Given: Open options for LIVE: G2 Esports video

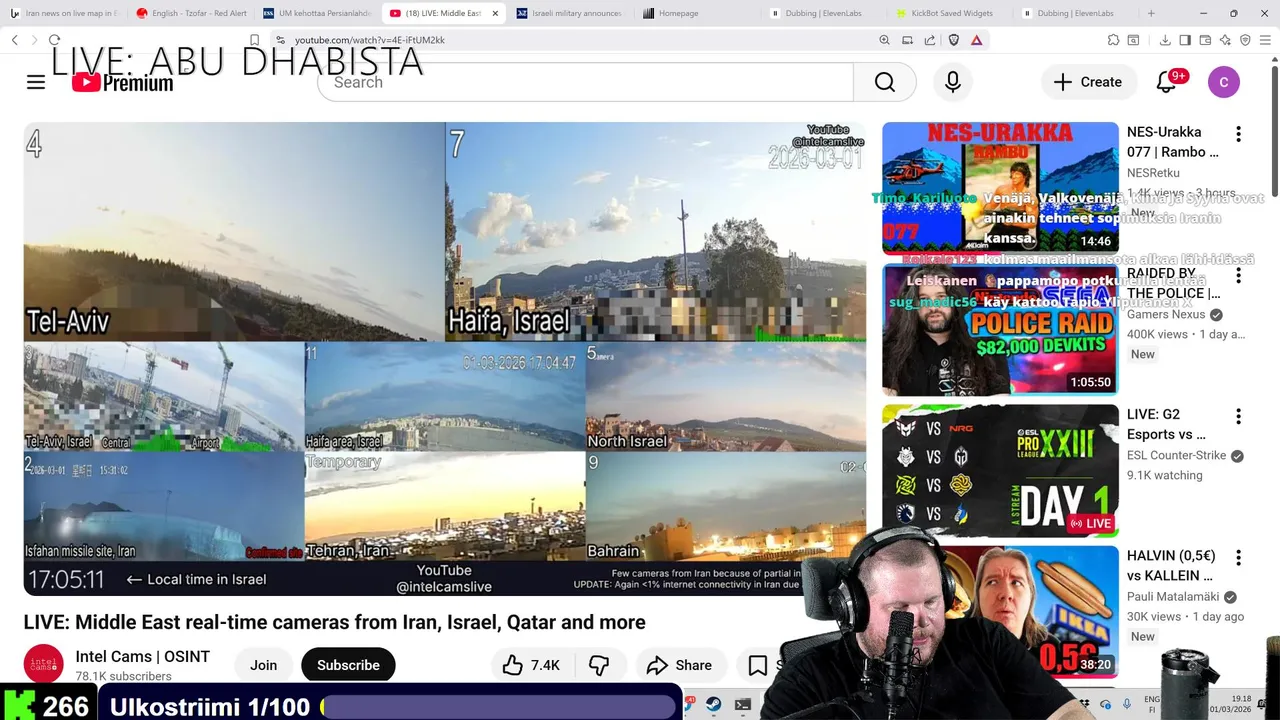Looking at the screenshot, I should 1238,417.
